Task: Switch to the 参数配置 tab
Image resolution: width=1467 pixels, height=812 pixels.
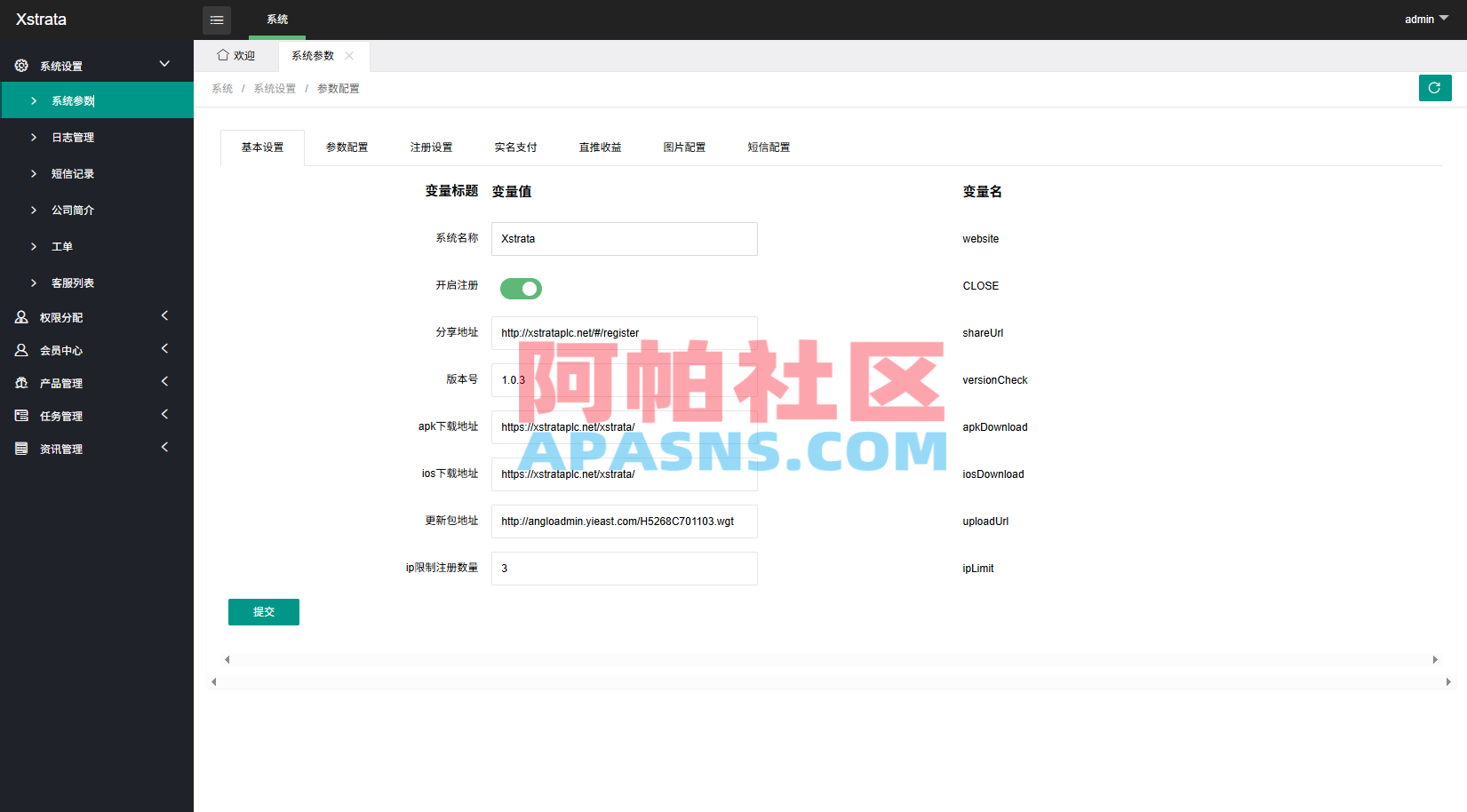Action: [347, 147]
